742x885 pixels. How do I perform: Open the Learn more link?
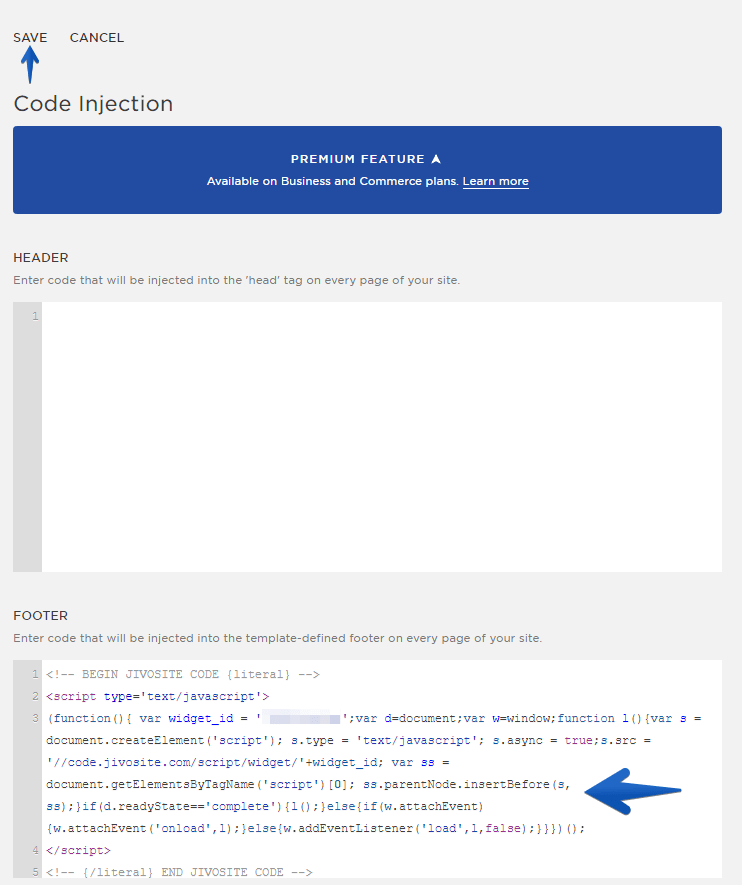[495, 181]
